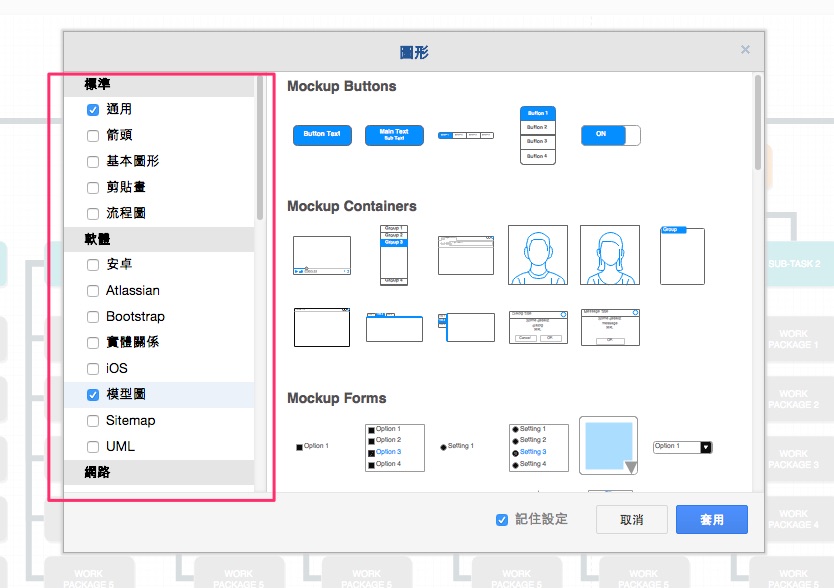Screen dimensions: 834x588
Task: Enable the UML shape library
Action: click(93, 447)
